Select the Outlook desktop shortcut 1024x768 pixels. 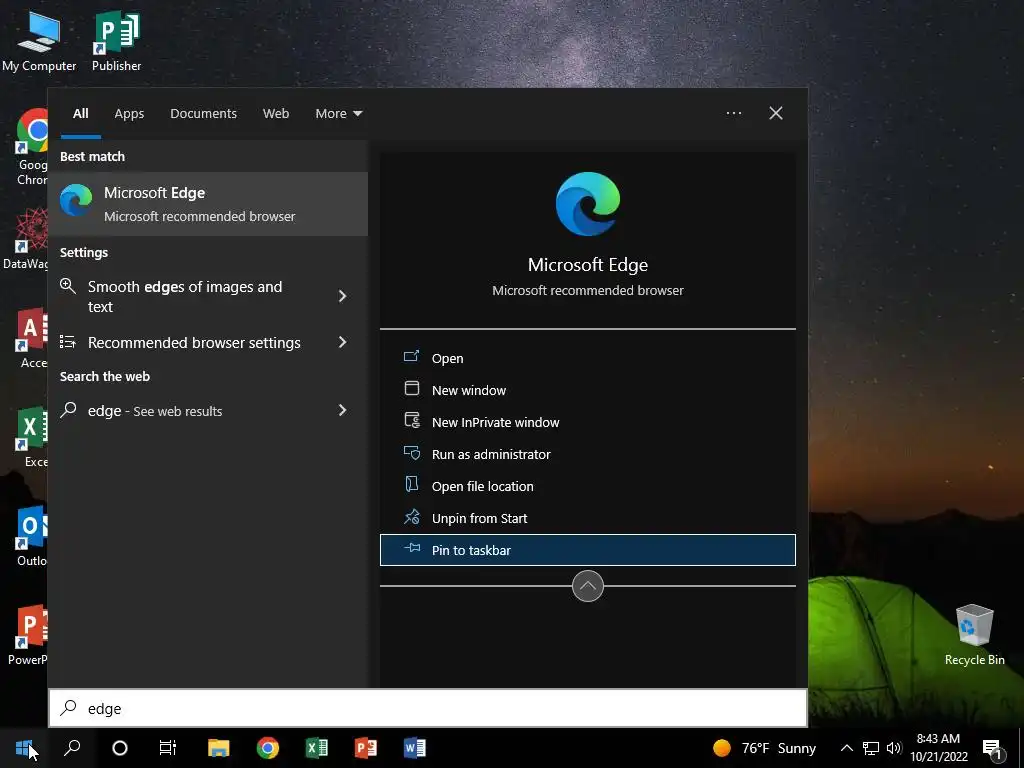(x=31, y=536)
